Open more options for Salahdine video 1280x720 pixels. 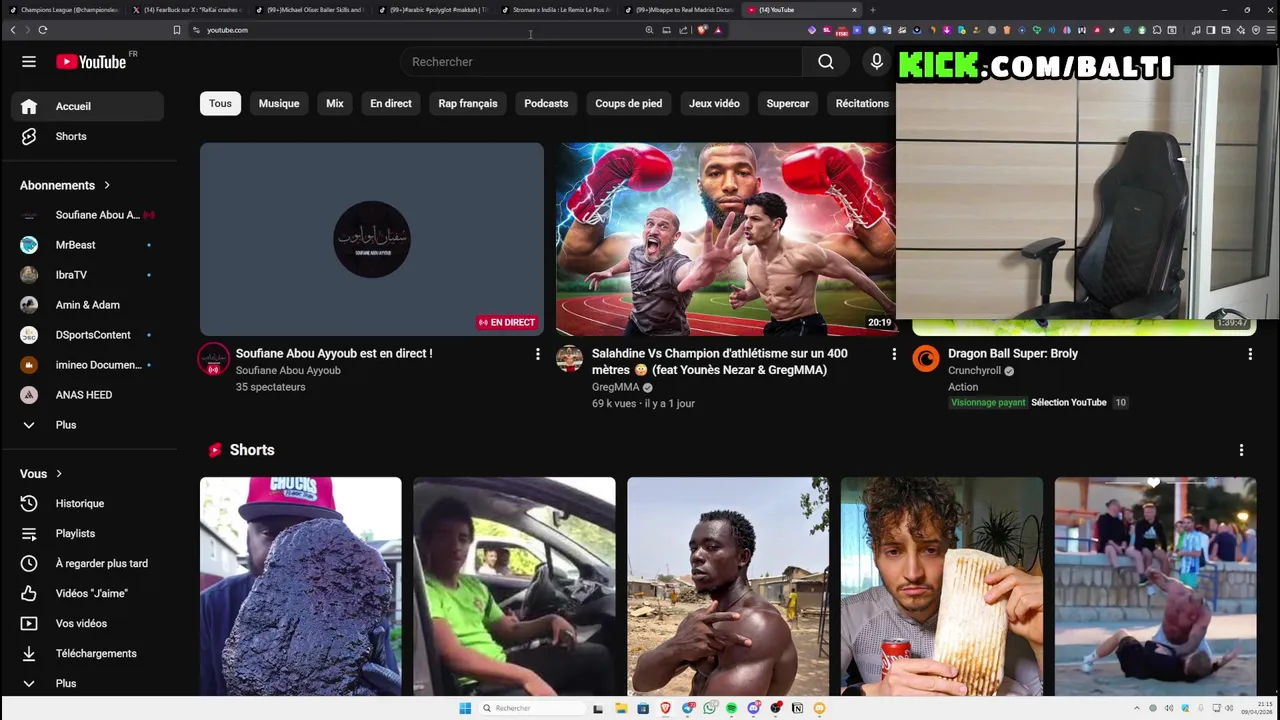point(894,354)
